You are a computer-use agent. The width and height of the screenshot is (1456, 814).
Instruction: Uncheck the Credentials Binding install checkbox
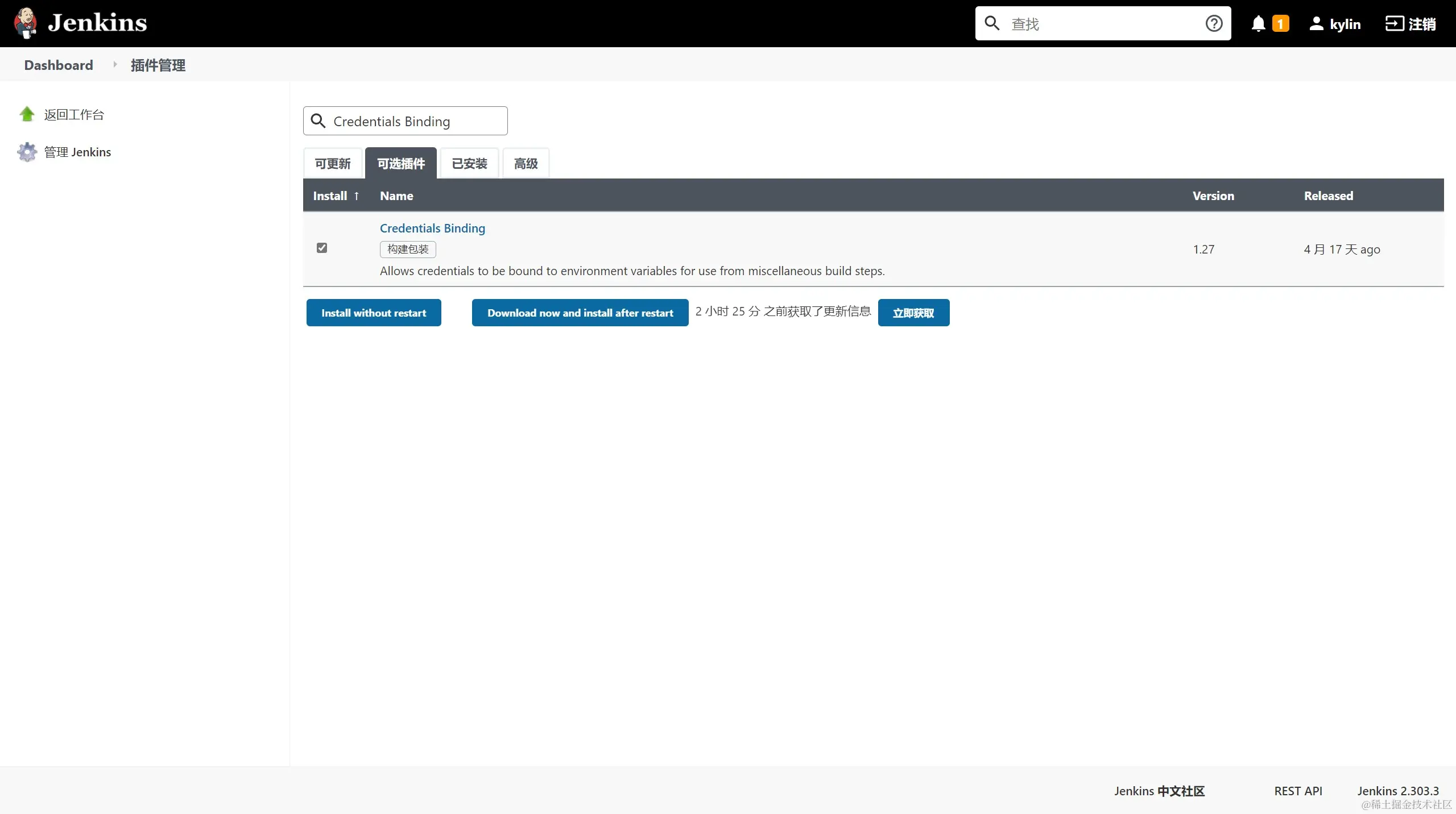pos(322,248)
